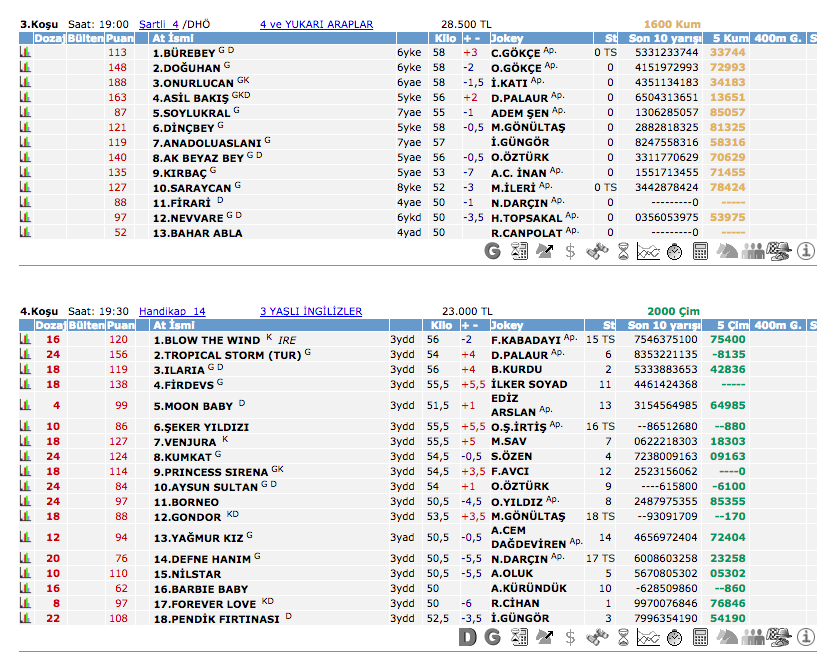
Task: Click the dollar sign icon under race 3
Action: (570, 251)
